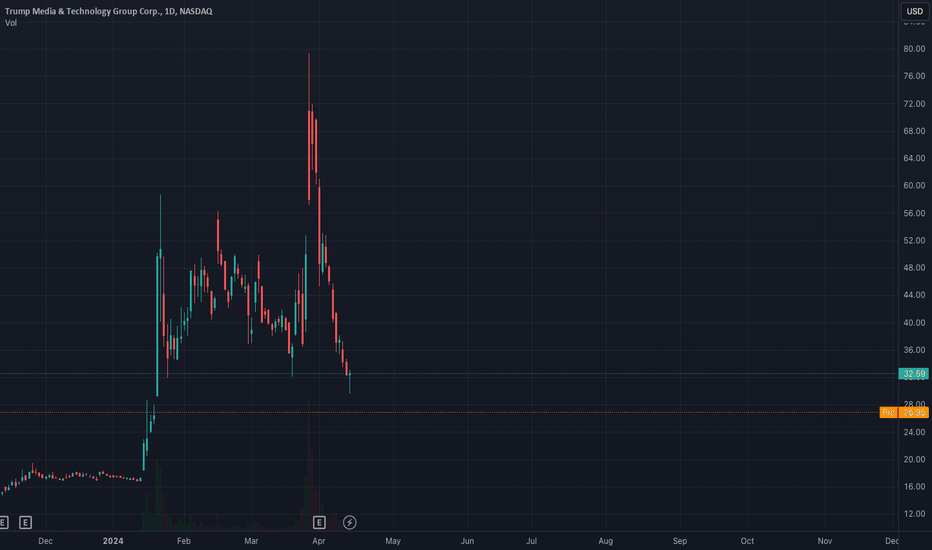932x550 pixels.
Task: Click the 64.00 price axis label
Action: point(914,158)
